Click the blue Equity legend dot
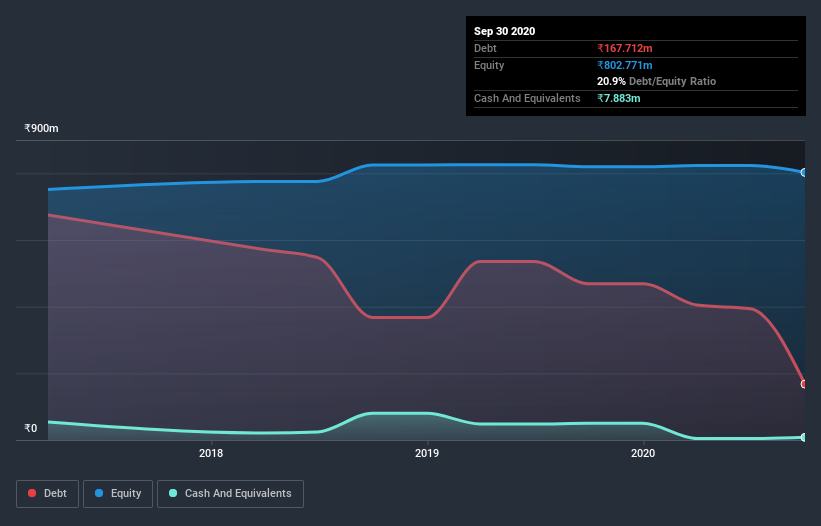This screenshot has height=526, width=821. [x=99, y=493]
